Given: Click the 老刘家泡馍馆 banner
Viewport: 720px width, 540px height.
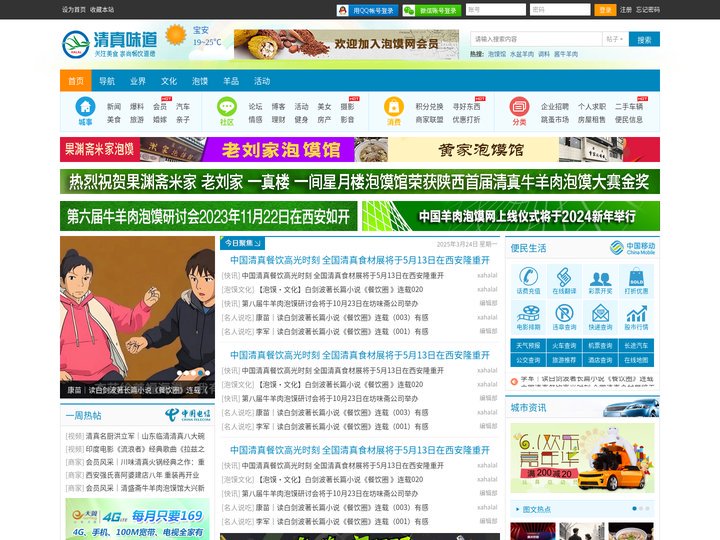Looking at the screenshot, I should coord(279,150).
